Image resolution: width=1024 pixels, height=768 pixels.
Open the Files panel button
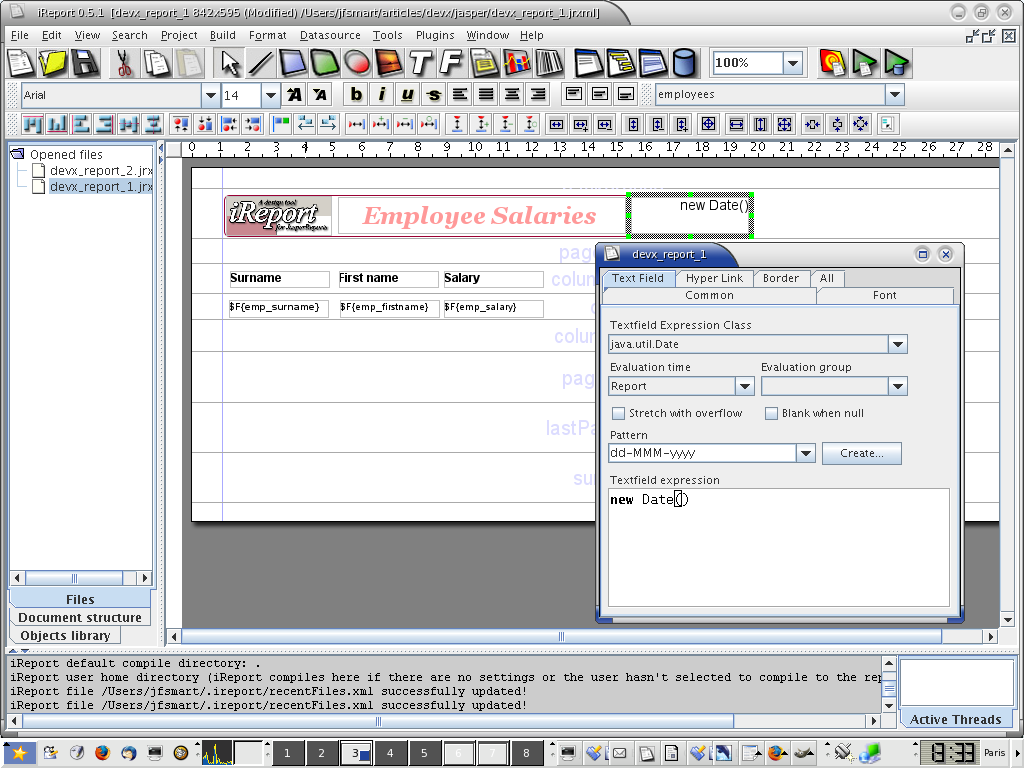click(x=80, y=599)
